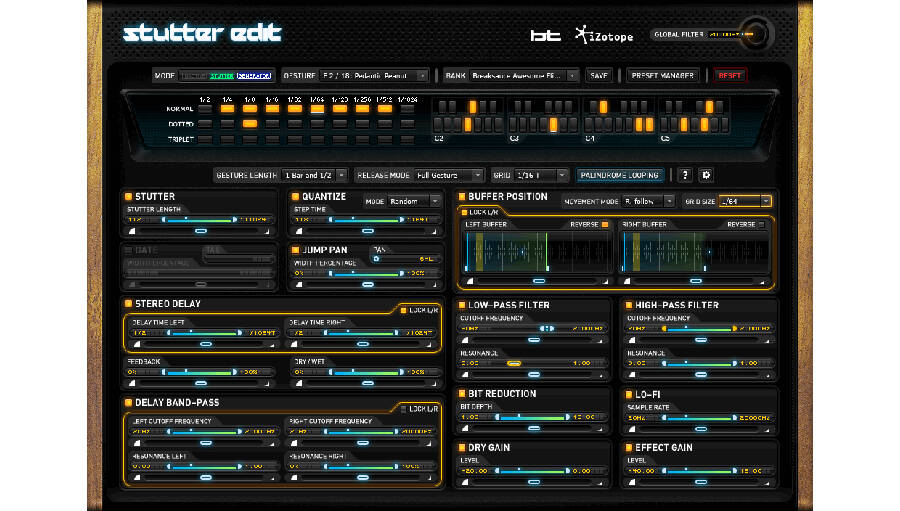Image resolution: width=900 pixels, height=511 pixels.
Task: Click Resonance Left curve ramp icon
Action: pyautogui.click(x=137, y=478)
